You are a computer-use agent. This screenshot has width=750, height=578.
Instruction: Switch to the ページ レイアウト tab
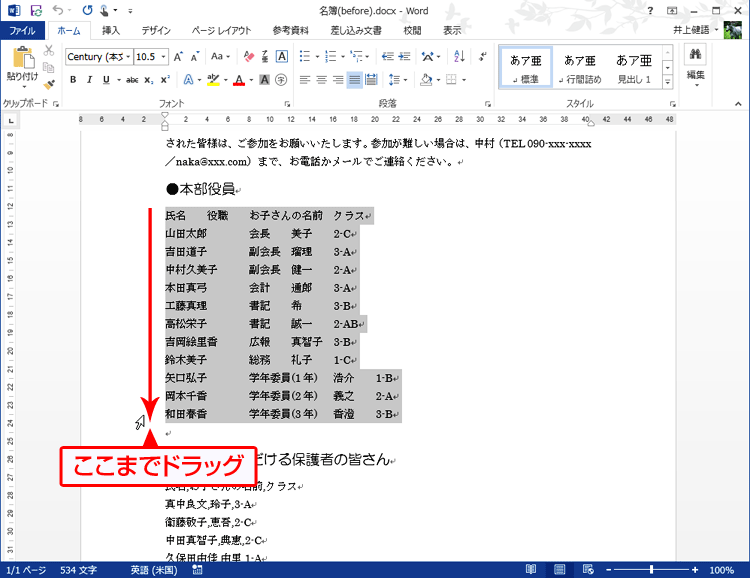221,31
